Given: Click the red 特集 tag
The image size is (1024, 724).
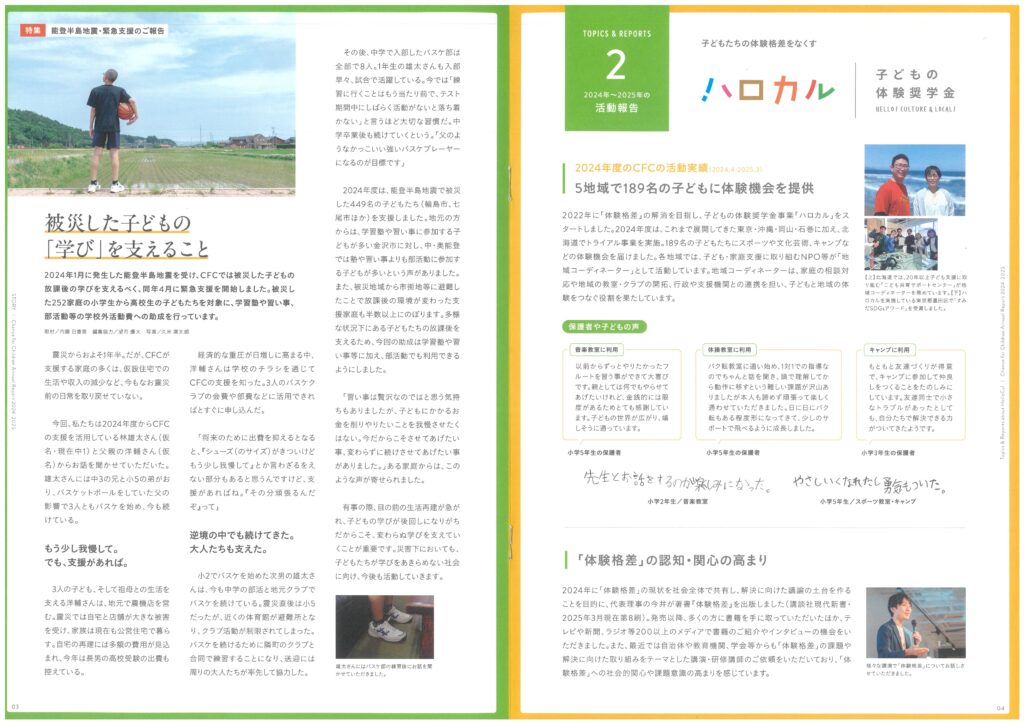Looking at the screenshot, I should click(31, 30).
